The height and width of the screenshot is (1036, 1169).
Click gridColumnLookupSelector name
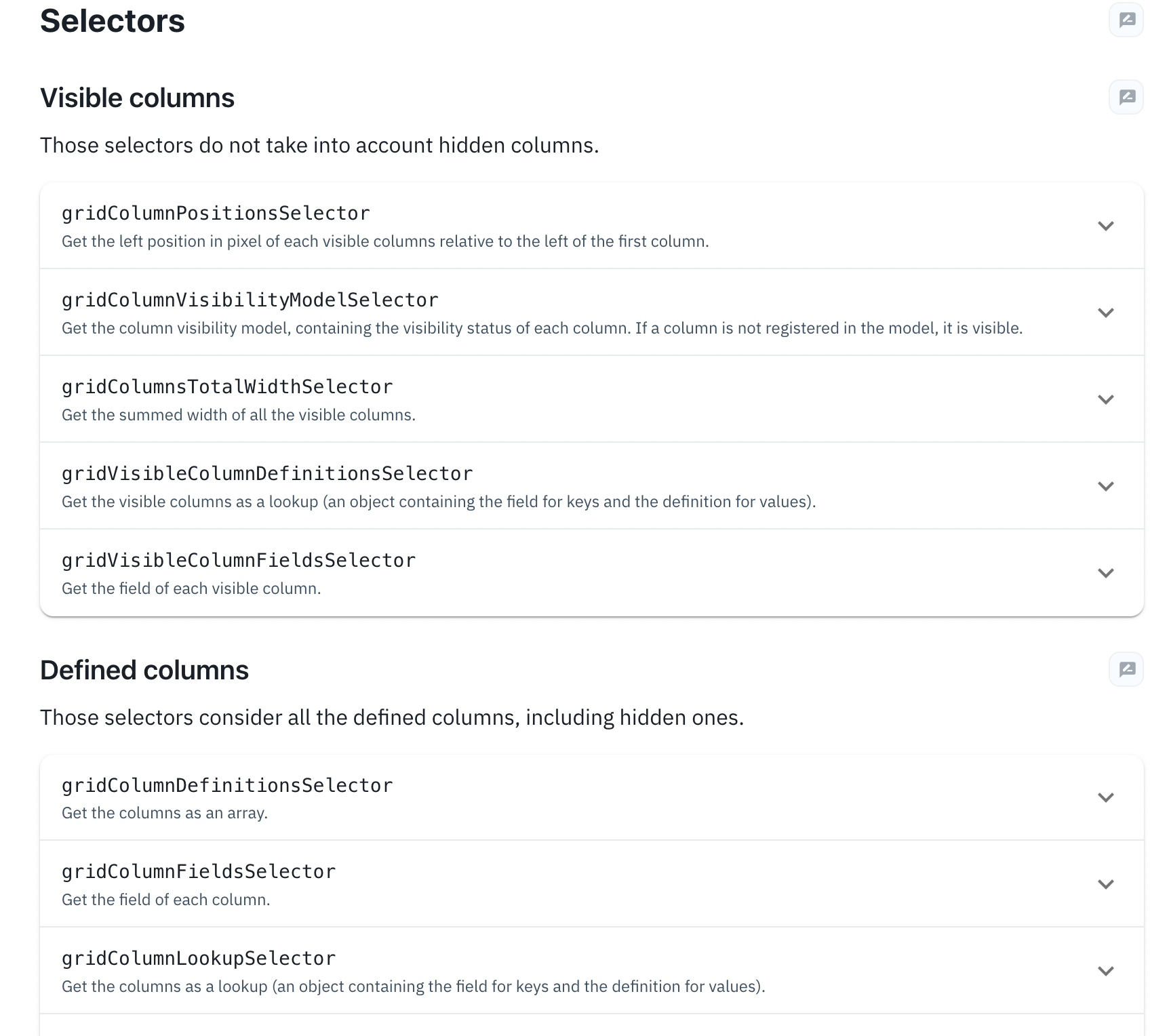click(x=199, y=959)
